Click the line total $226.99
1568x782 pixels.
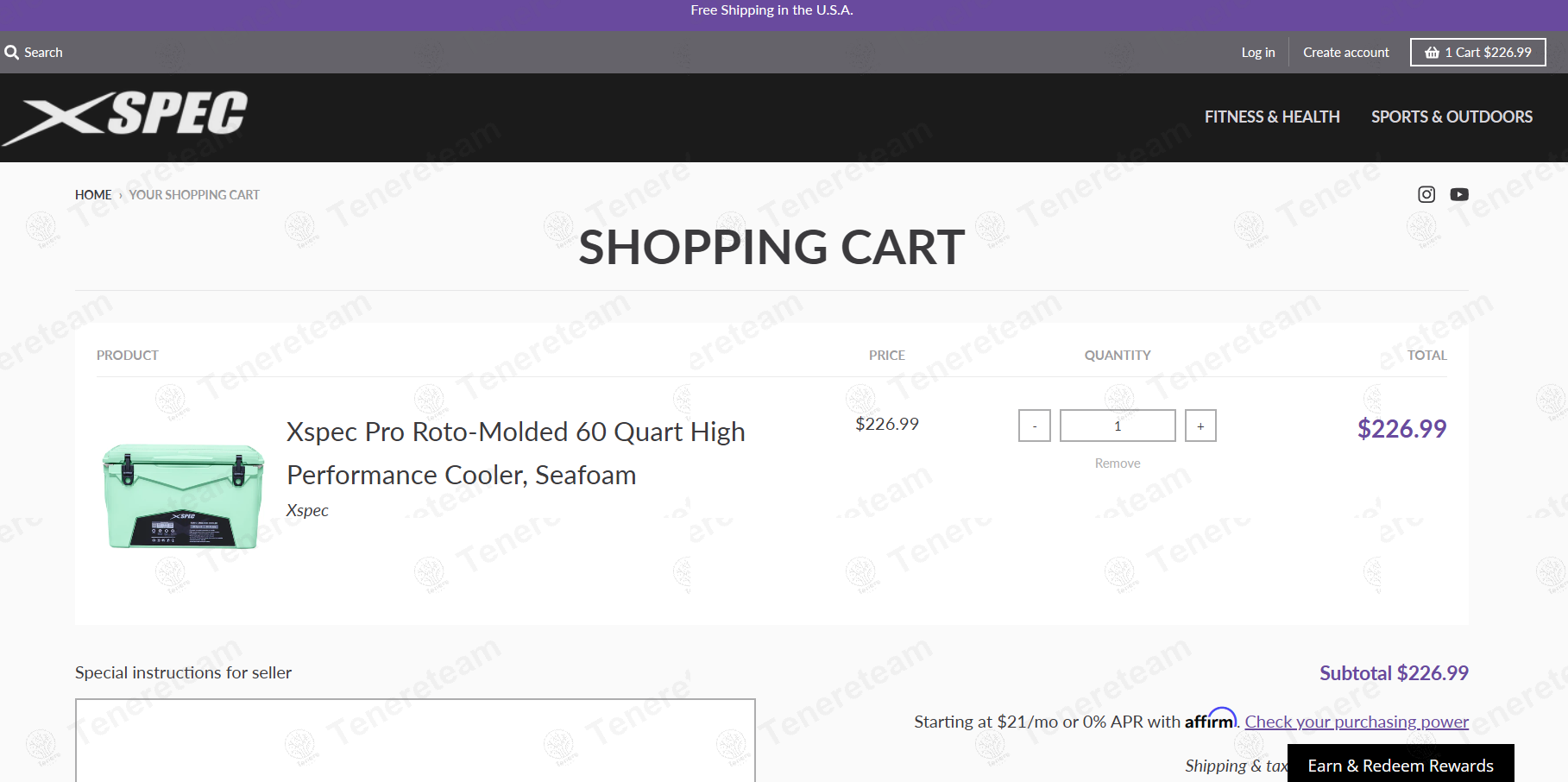click(1401, 429)
